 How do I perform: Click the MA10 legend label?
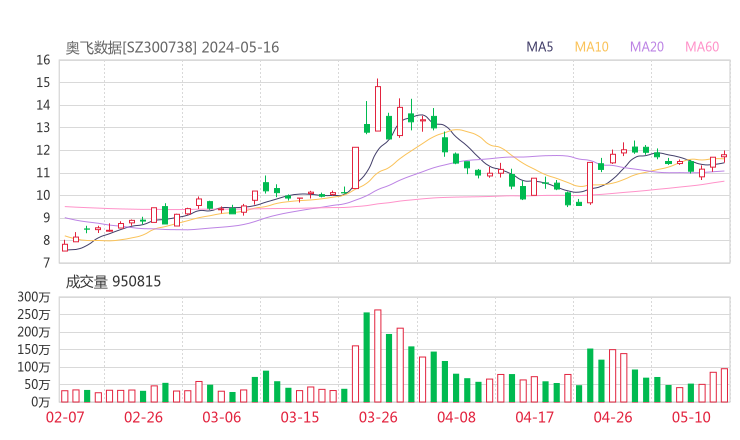coord(591,47)
